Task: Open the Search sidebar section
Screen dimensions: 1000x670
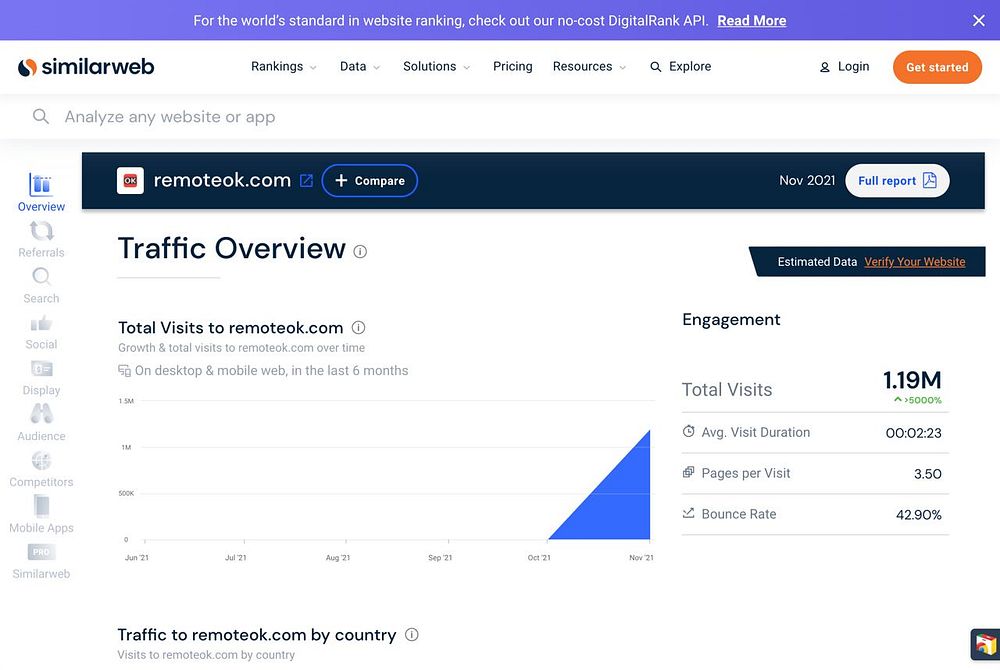Action: 41,285
